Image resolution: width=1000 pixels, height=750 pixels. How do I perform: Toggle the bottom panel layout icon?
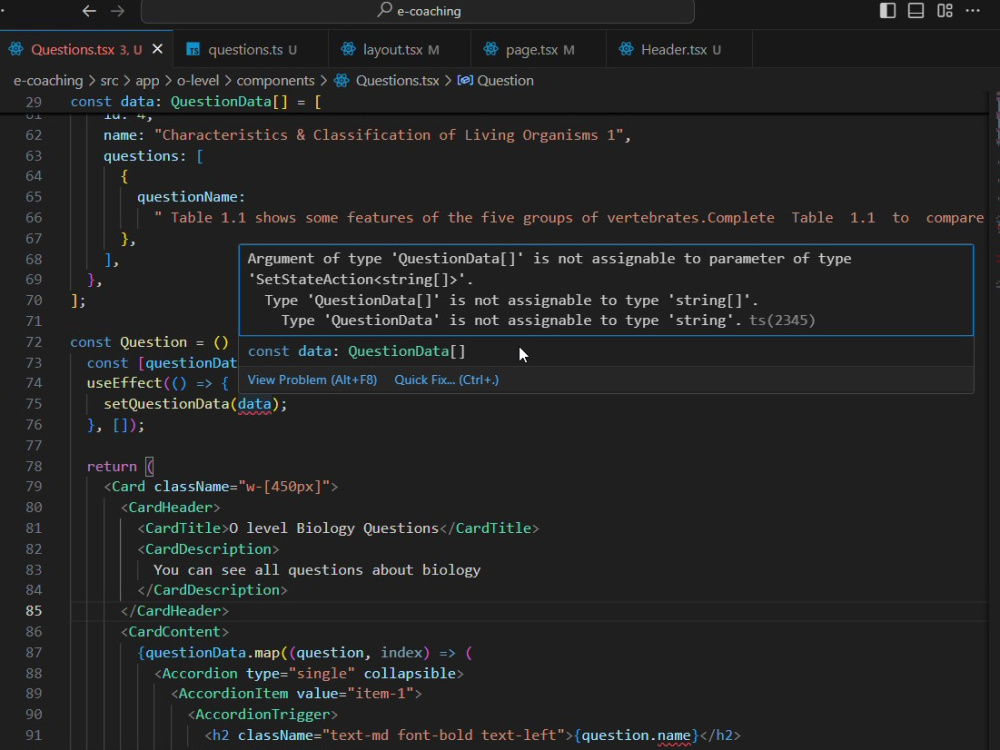[x=916, y=10]
